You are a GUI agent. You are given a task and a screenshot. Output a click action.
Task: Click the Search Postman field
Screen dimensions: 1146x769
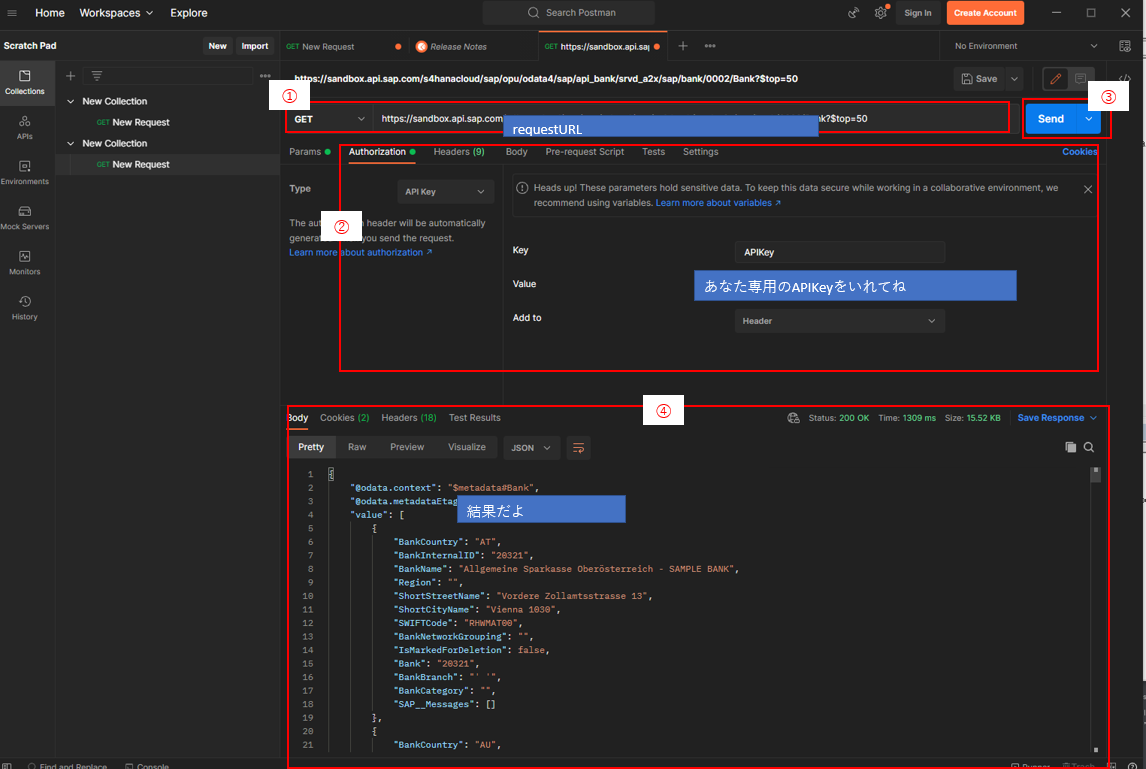point(569,13)
